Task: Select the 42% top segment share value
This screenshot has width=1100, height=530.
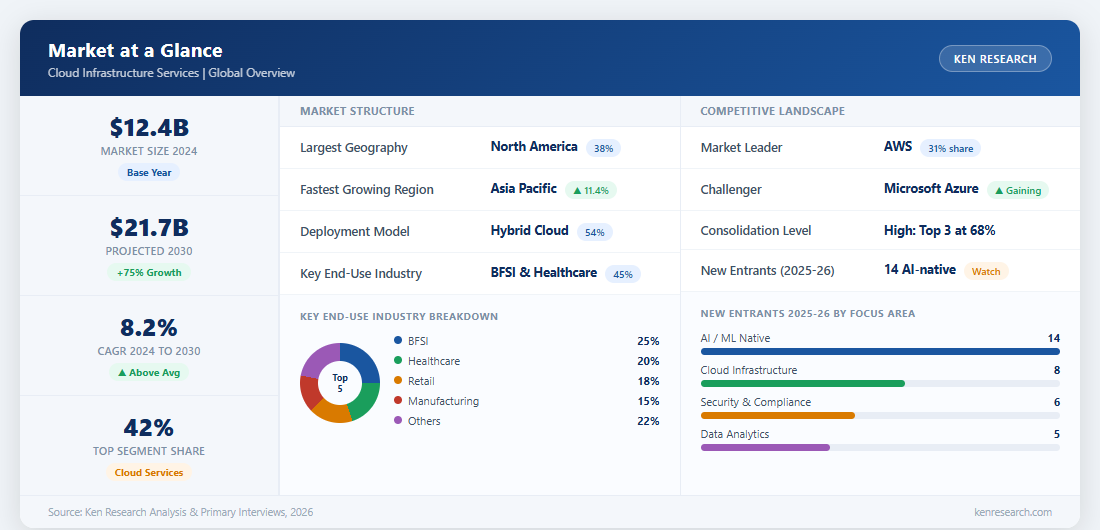Action: [x=149, y=428]
